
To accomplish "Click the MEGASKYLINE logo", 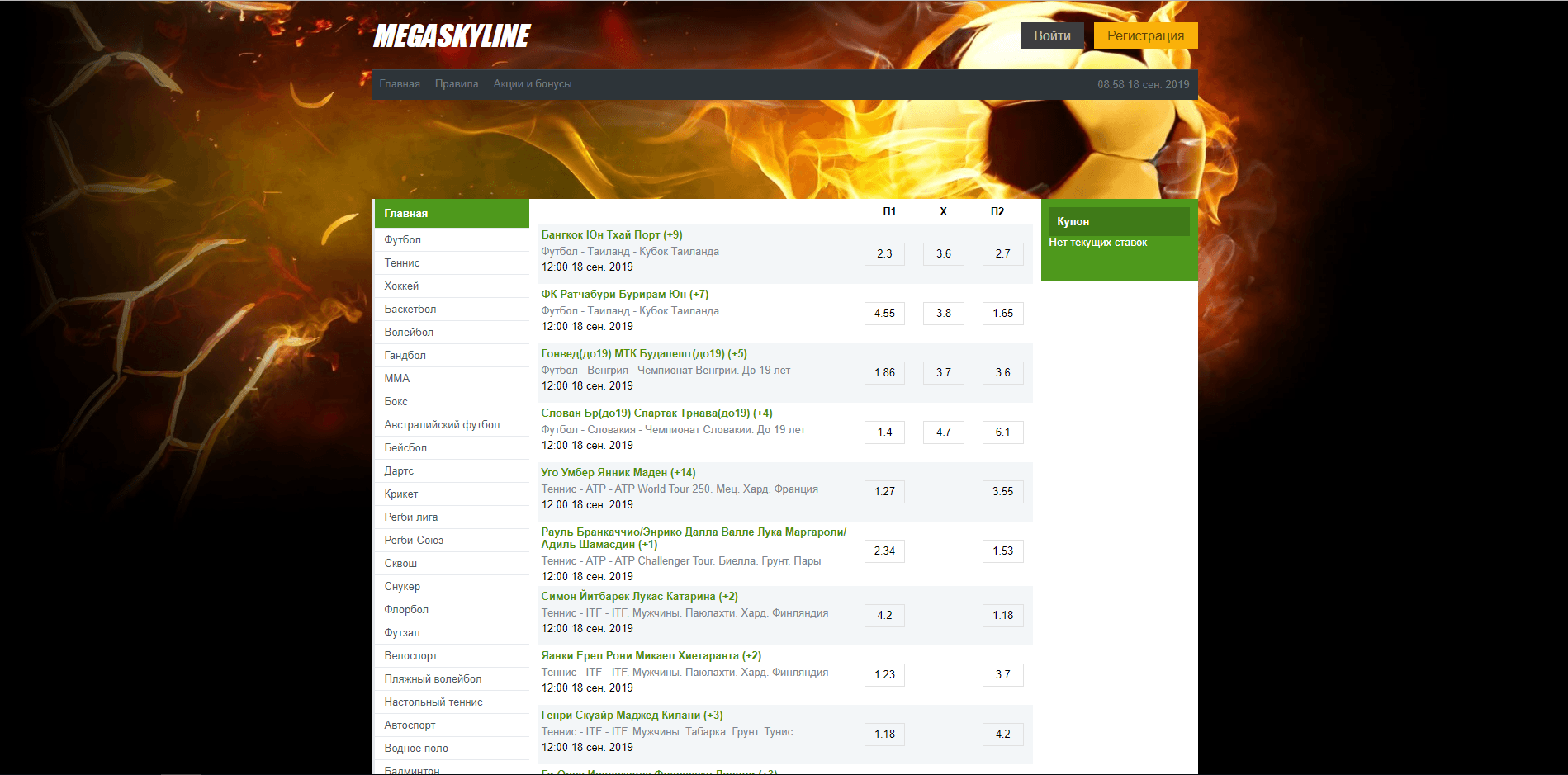I will click(452, 36).
